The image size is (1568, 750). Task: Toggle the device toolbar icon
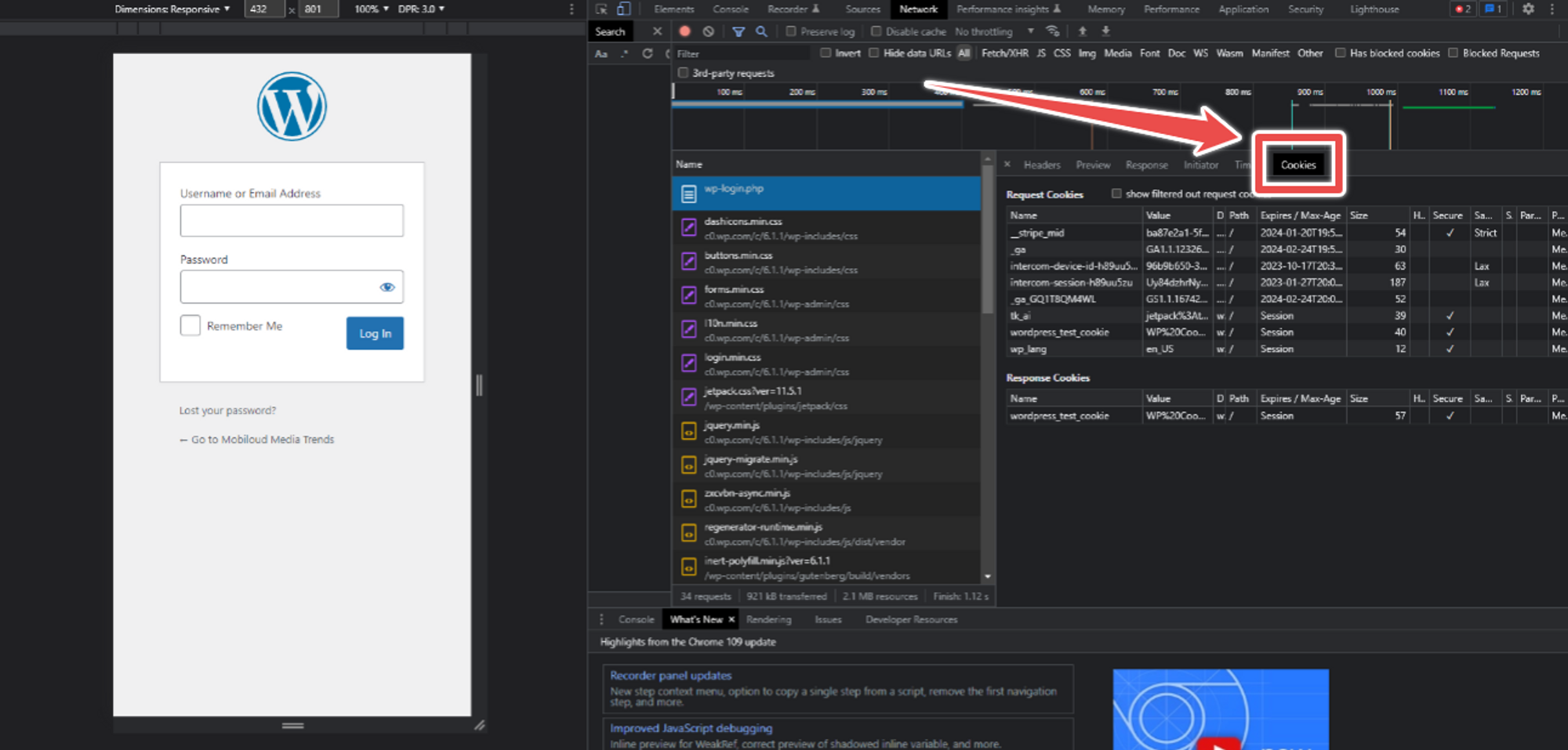click(623, 9)
